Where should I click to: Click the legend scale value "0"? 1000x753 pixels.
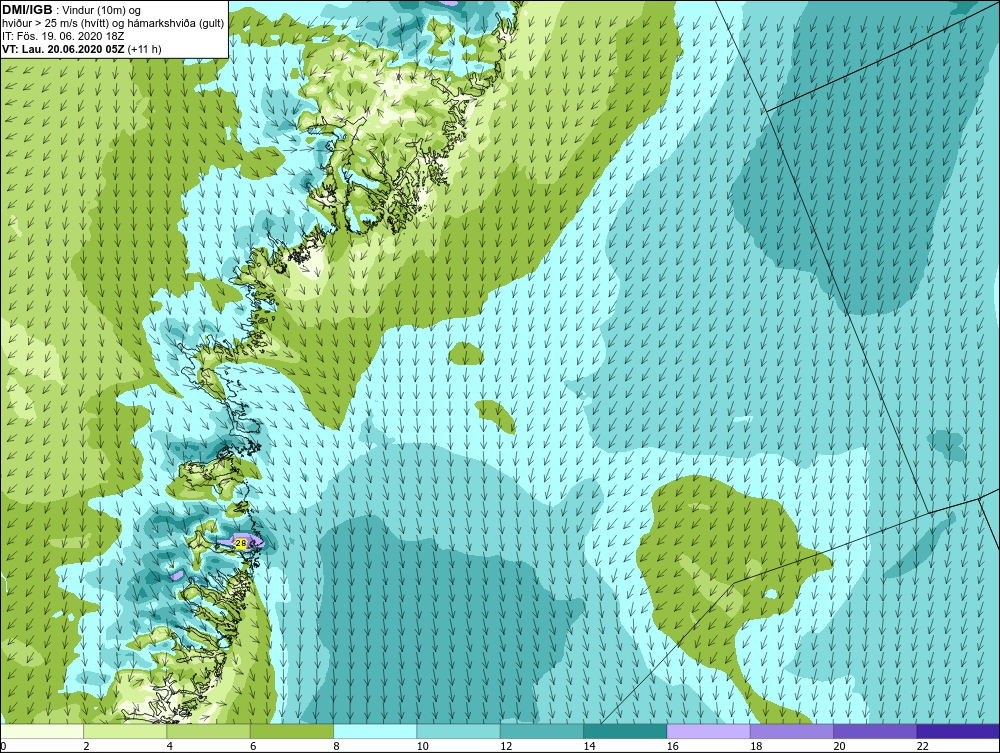[3, 747]
